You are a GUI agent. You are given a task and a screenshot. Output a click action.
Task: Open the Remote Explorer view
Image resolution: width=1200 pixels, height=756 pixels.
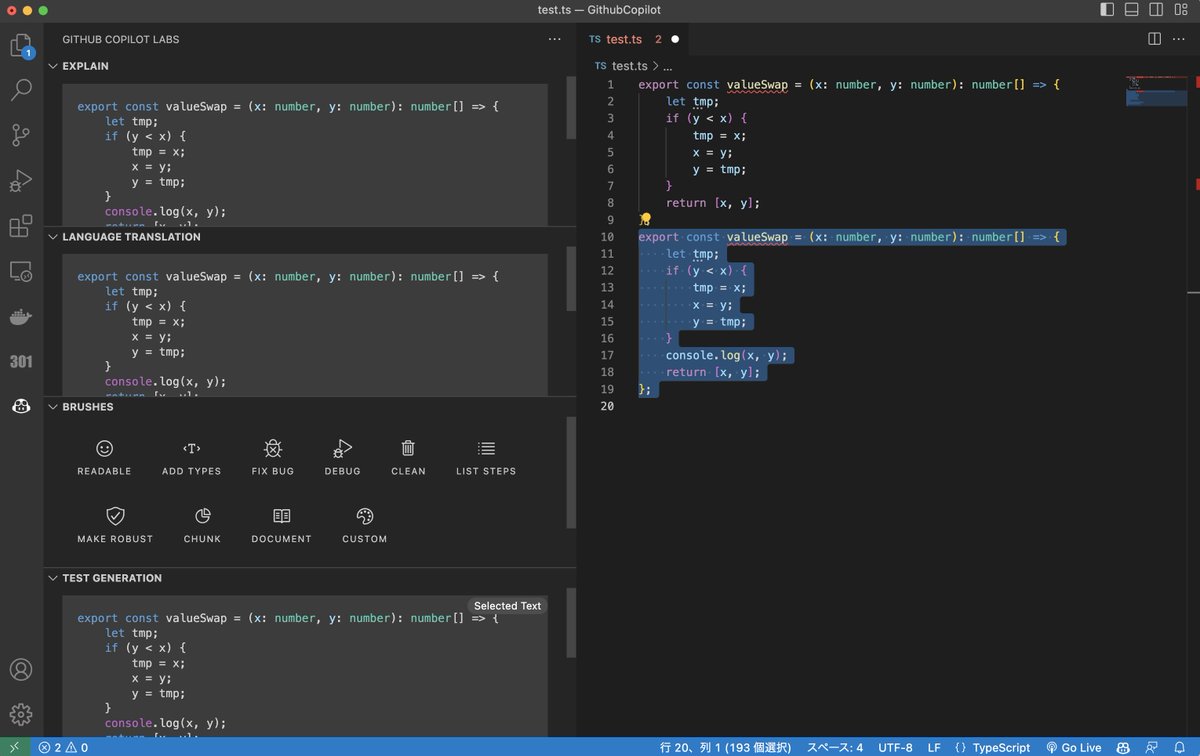coord(21,271)
